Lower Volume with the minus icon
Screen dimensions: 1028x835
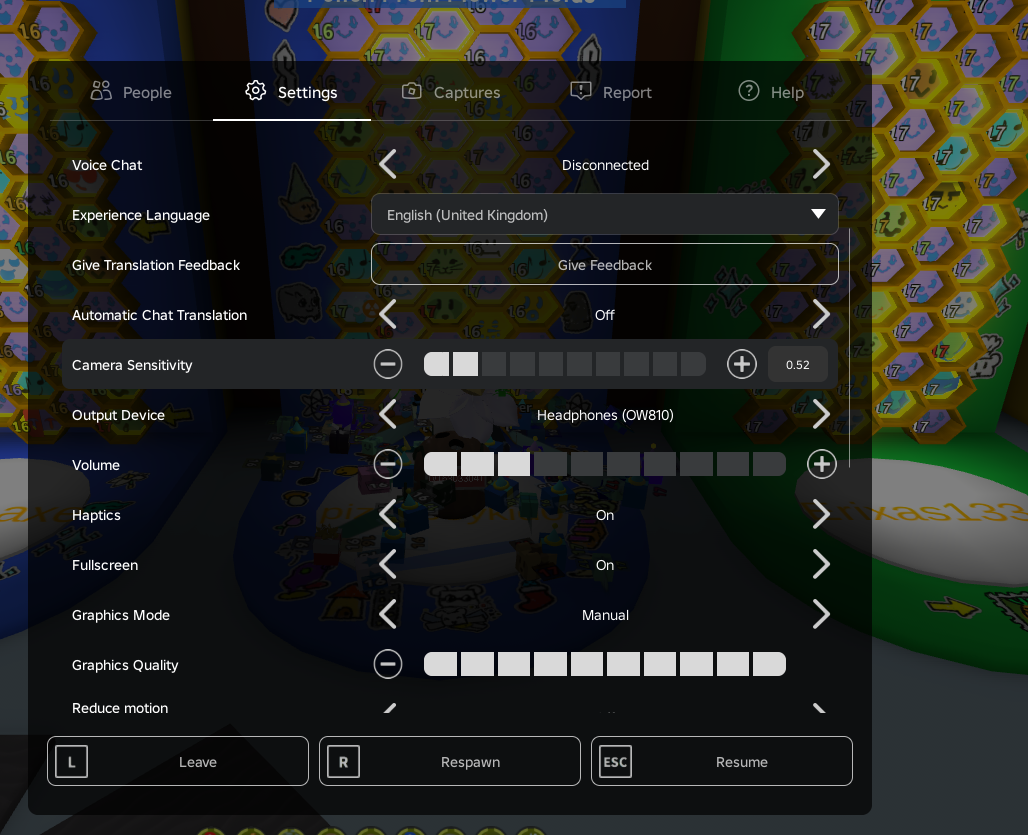(x=388, y=464)
